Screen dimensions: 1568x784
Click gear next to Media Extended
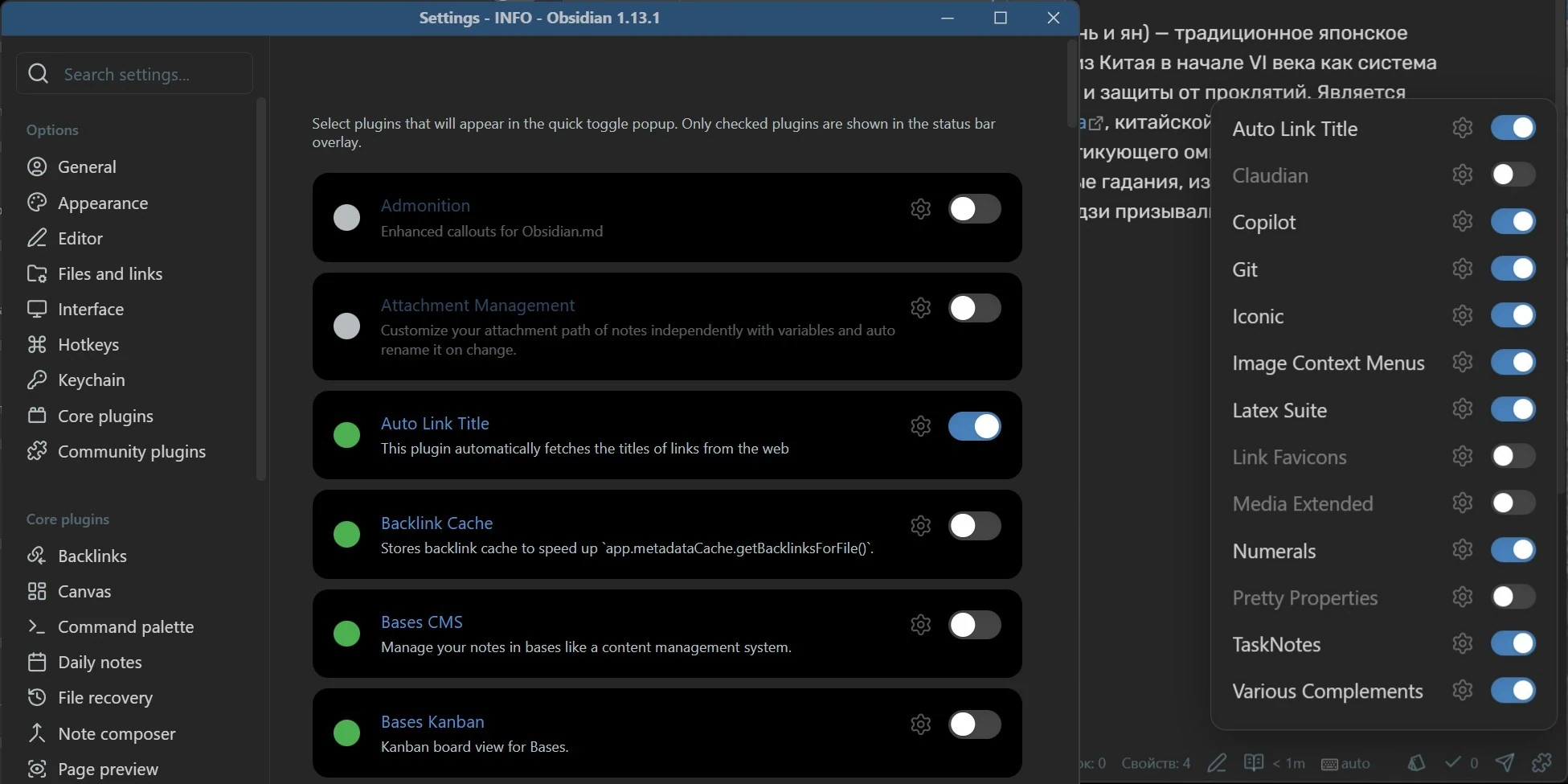click(1463, 503)
